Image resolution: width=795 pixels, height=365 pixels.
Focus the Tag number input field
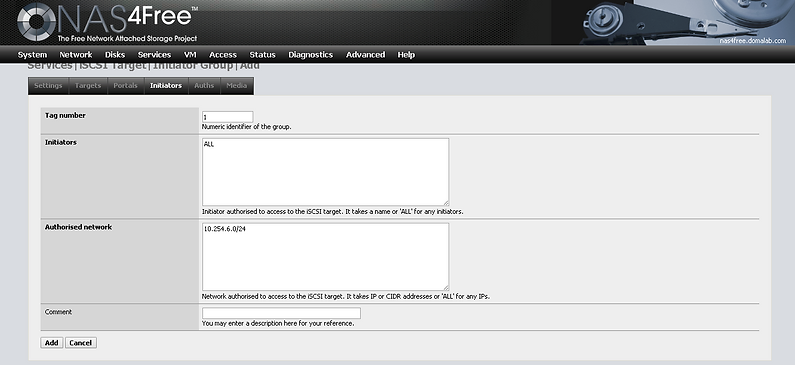[227, 117]
